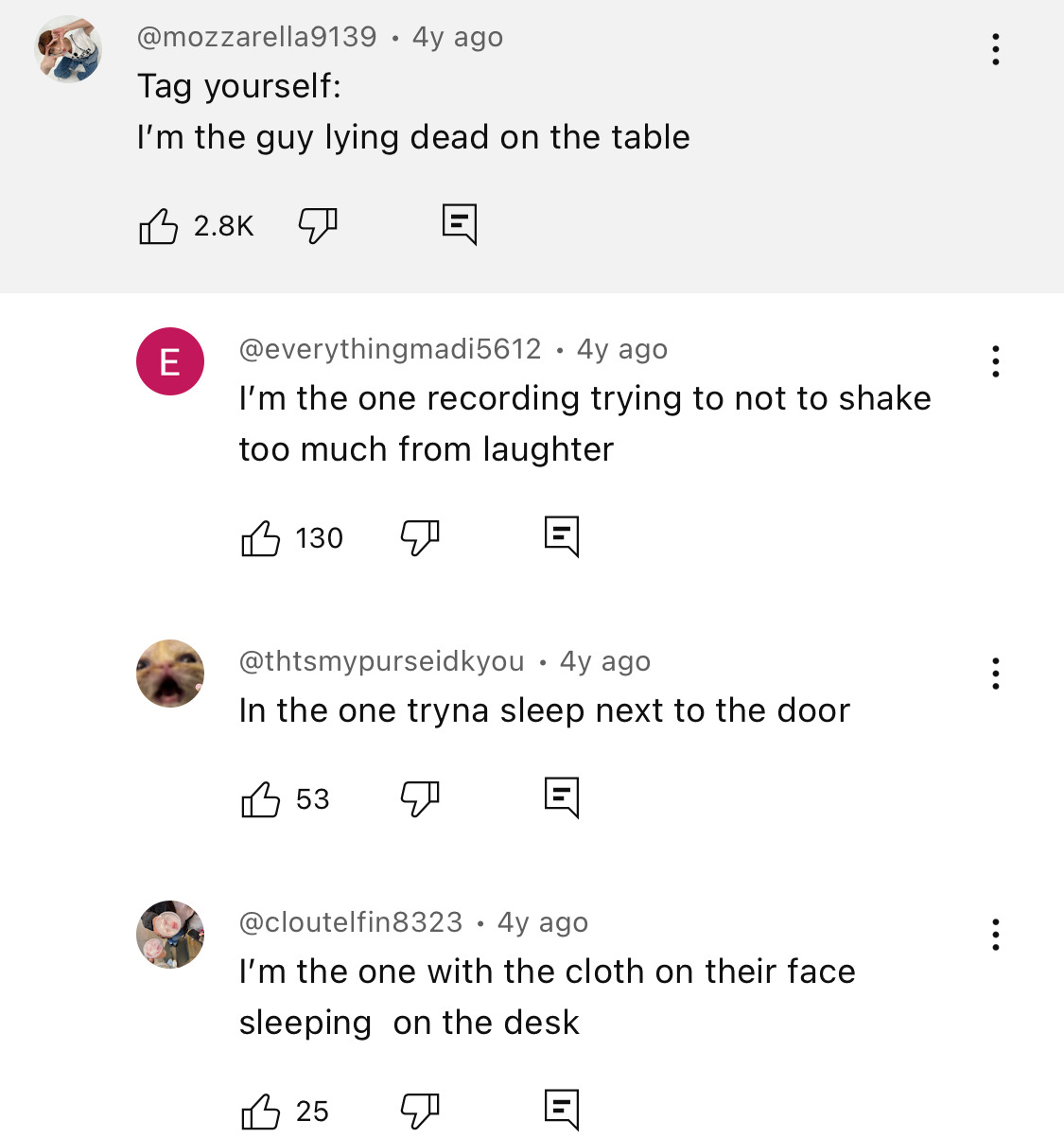1064x1138 pixels.
Task: Open @mozzarella9139 channel link
Action: (x=256, y=37)
